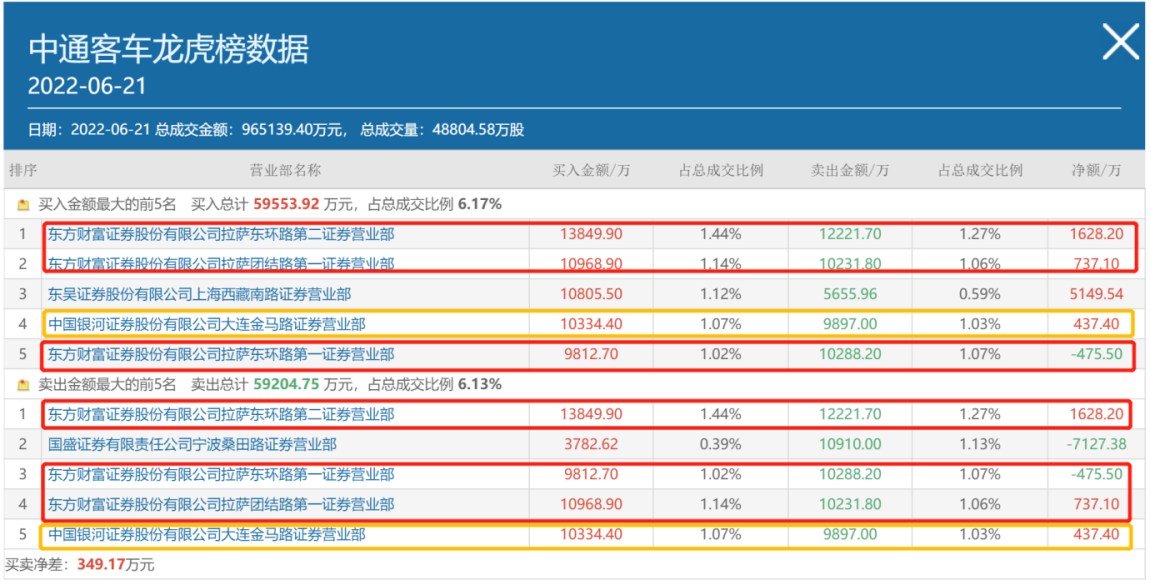Click -475.50 net amount in buy list row 5
The height and width of the screenshot is (586, 1151).
click(1096, 354)
